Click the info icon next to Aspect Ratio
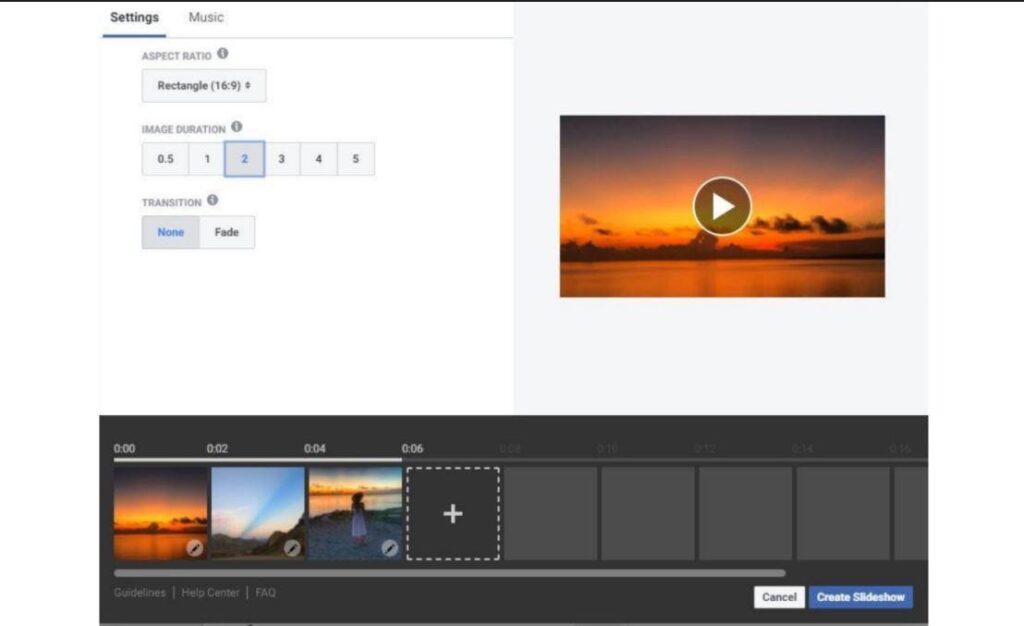The height and width of the screenshot is (626, 1024). point(222,54)
